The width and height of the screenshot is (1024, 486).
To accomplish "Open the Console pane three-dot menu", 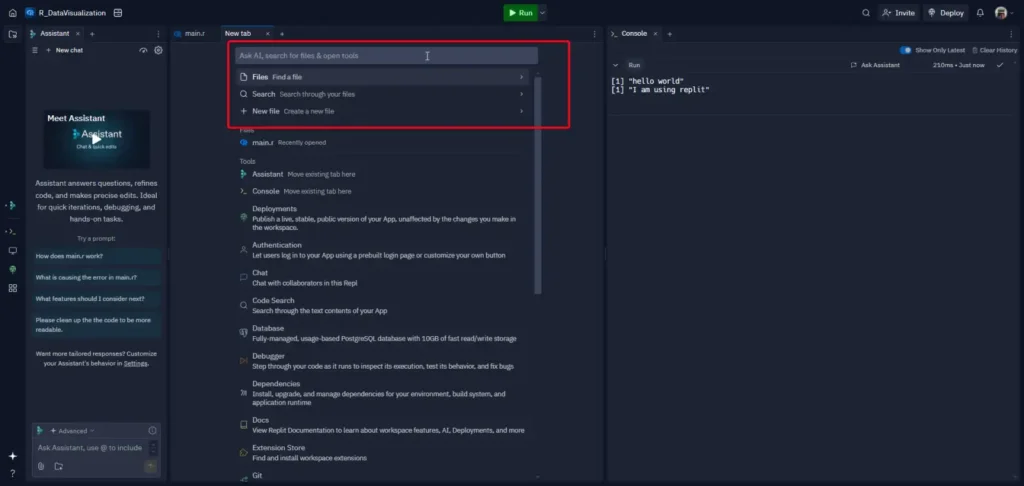I will 1012,34.
